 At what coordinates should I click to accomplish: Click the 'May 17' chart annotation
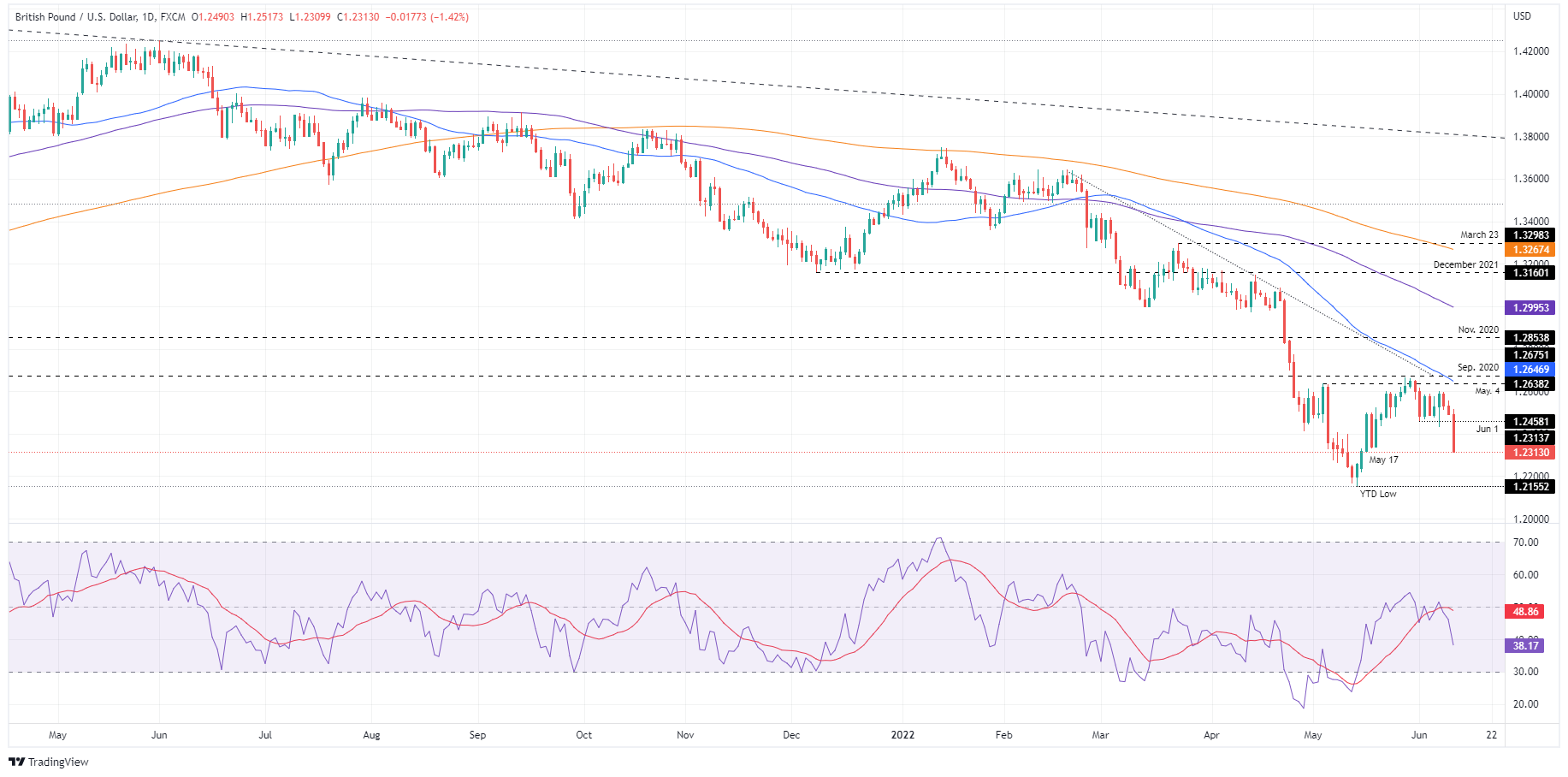coord(1383,460)
